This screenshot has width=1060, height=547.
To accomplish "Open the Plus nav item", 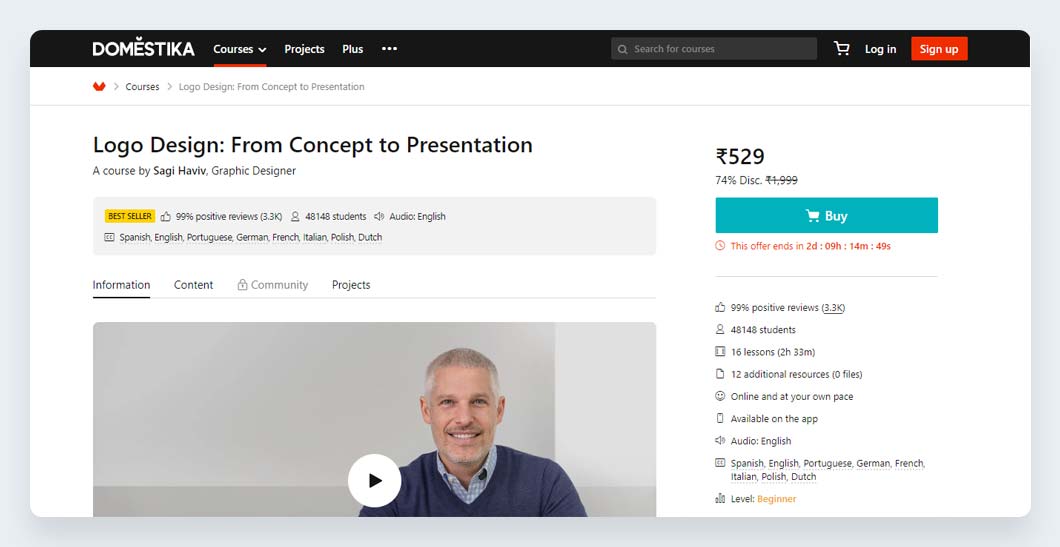I will pyautogui.click(x=353, y=49).
